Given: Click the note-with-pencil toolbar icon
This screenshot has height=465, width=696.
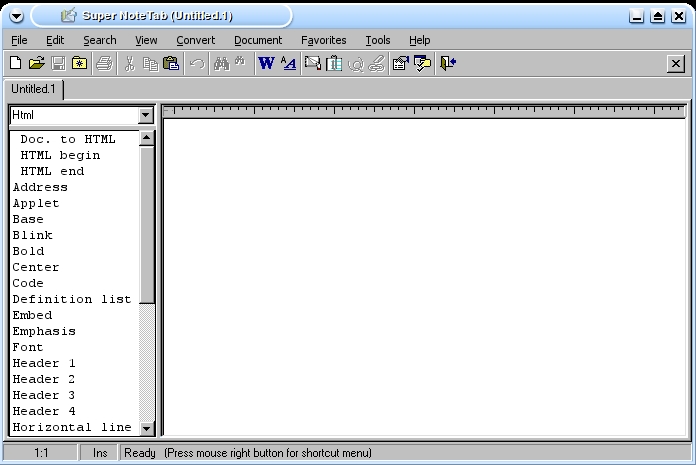Looking at the screenshot, I should 313,63.
